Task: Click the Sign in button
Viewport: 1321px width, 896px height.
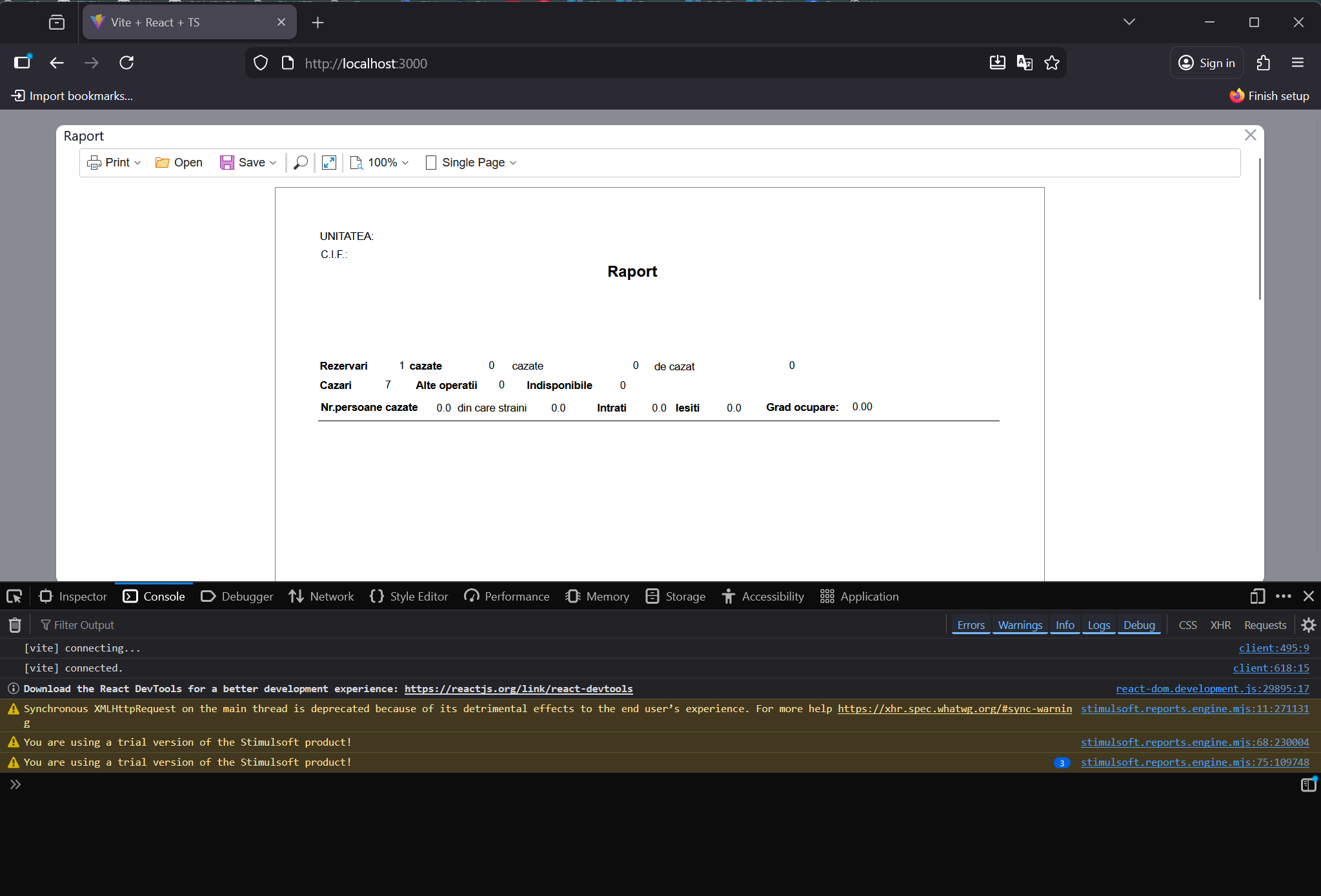Action: (x=1206, y=63)
